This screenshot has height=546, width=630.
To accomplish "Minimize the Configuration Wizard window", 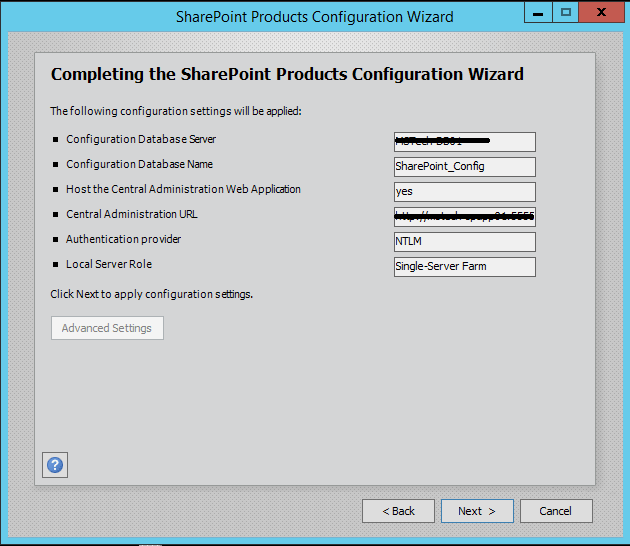I will (539, 13).
